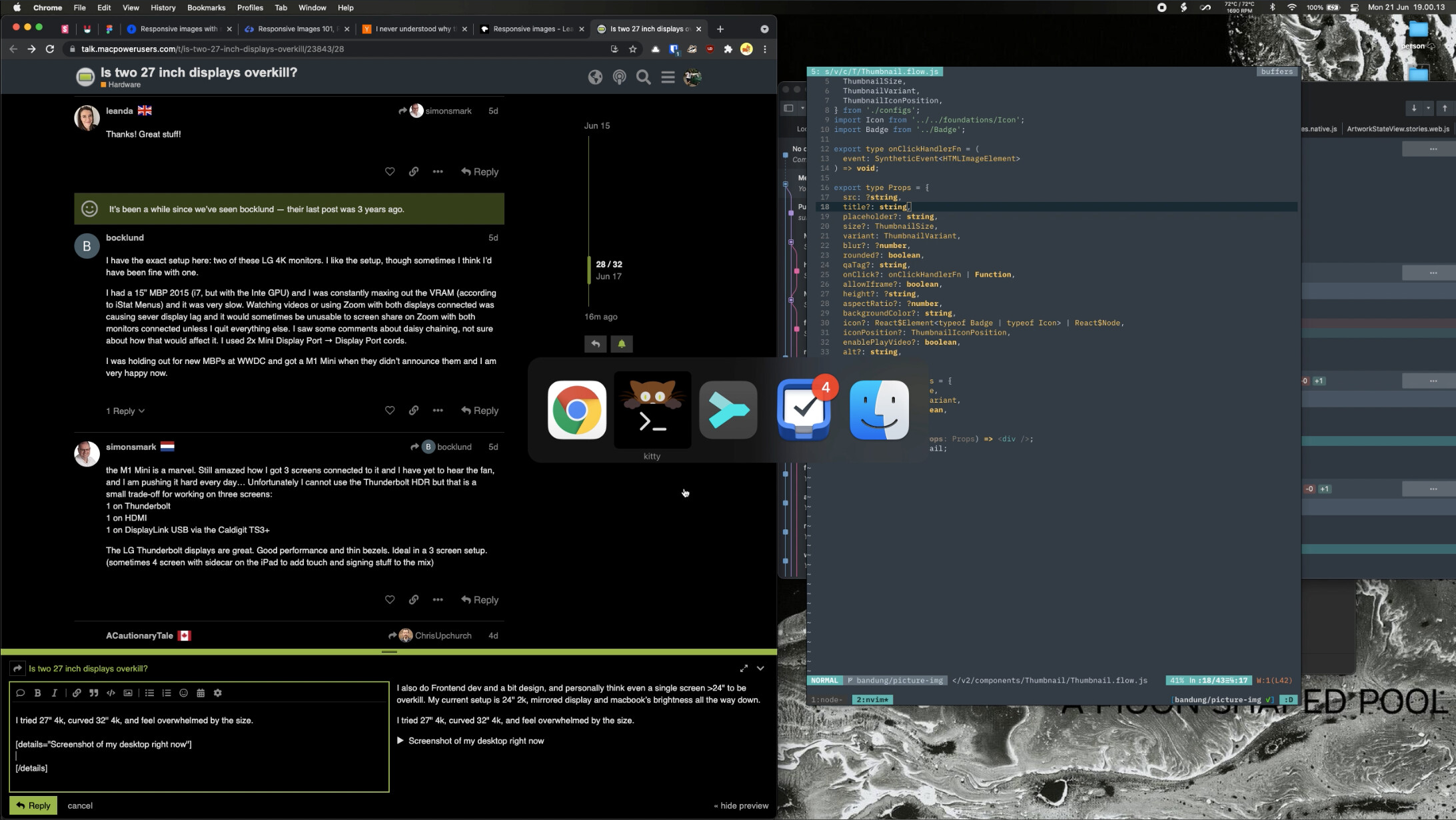Click the upload image icon in composer
This screenshot has height=820, width=1456.
(128, 693)
